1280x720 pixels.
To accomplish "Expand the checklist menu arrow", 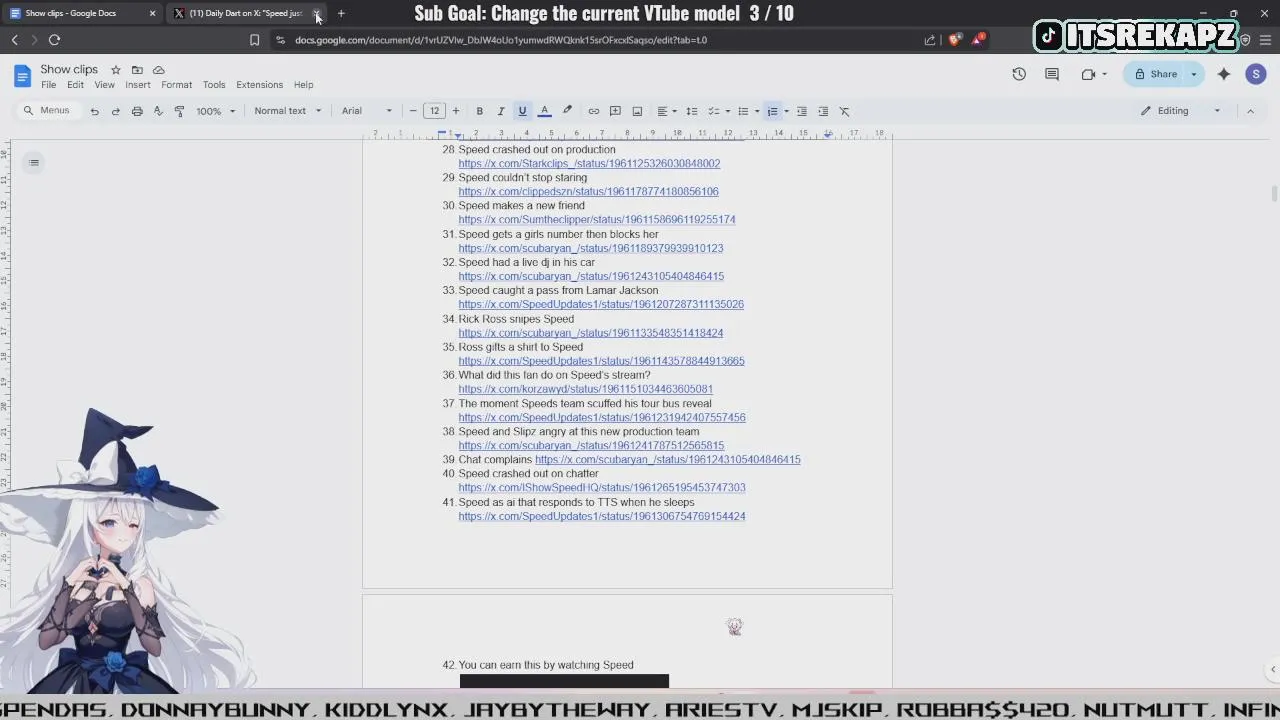I will [x=727, y=111].
